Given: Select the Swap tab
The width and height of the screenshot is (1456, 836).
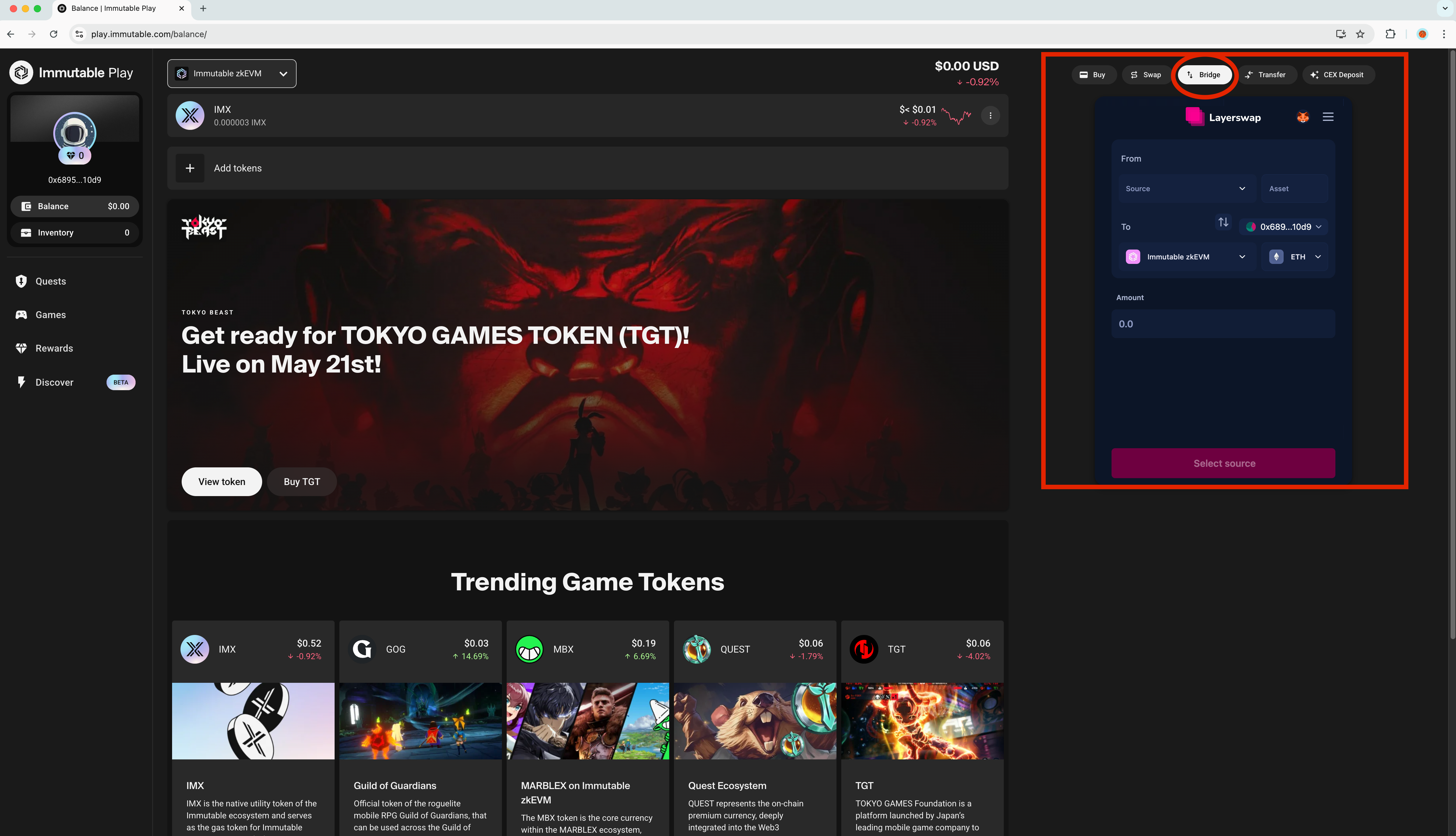Looking at the screenshot, I should point(1146,75).
